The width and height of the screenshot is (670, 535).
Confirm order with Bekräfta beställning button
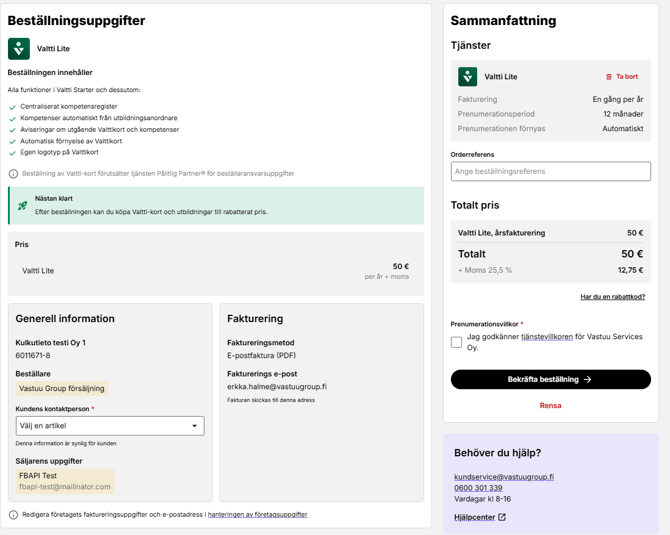tap(550, 379)
